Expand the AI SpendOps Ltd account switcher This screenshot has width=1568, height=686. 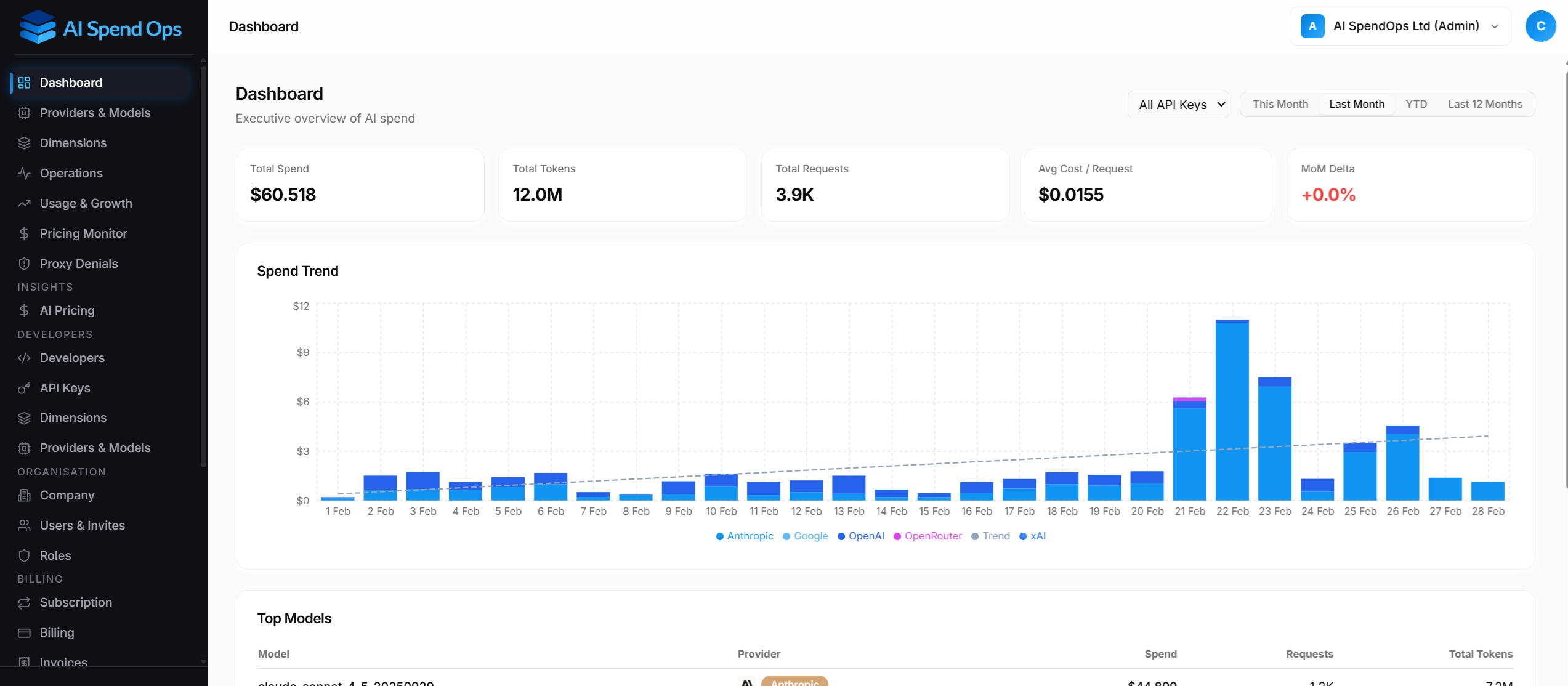tap(1399, 26)
